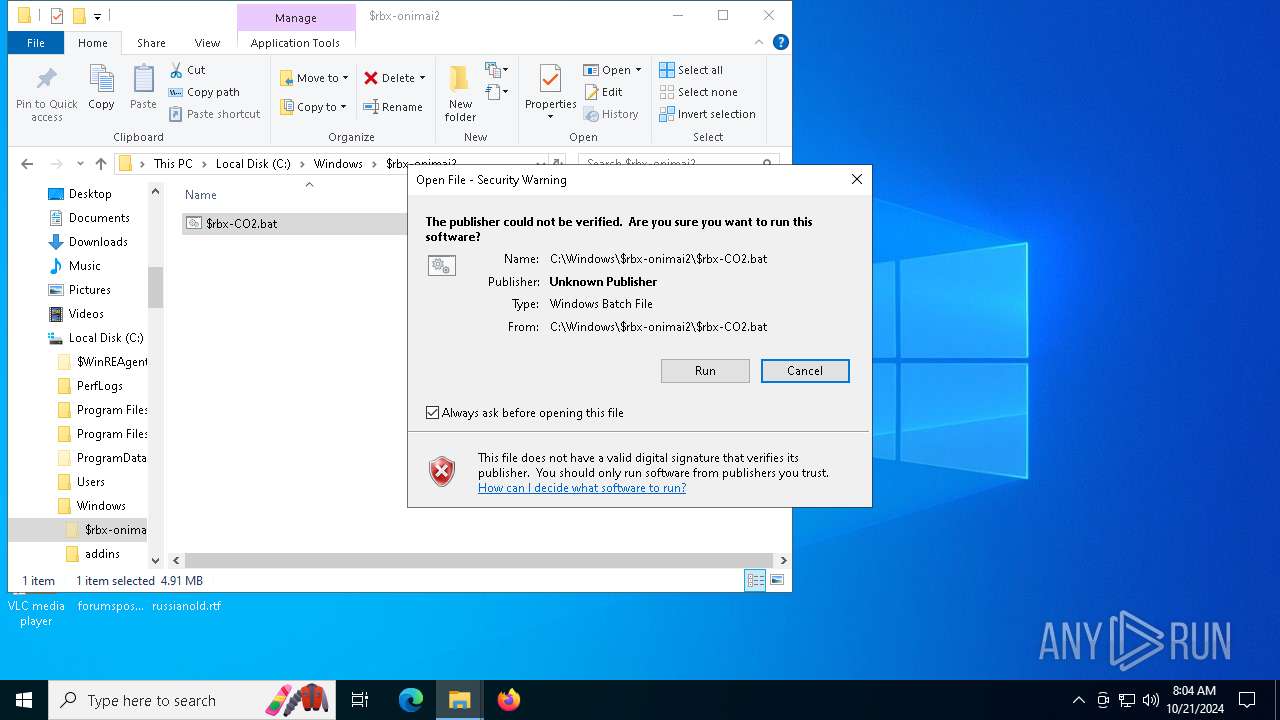The width and height of the screenshot is (1280, 720).
Task: Open Task View on taskbar
Action: [x=360, y=700]
